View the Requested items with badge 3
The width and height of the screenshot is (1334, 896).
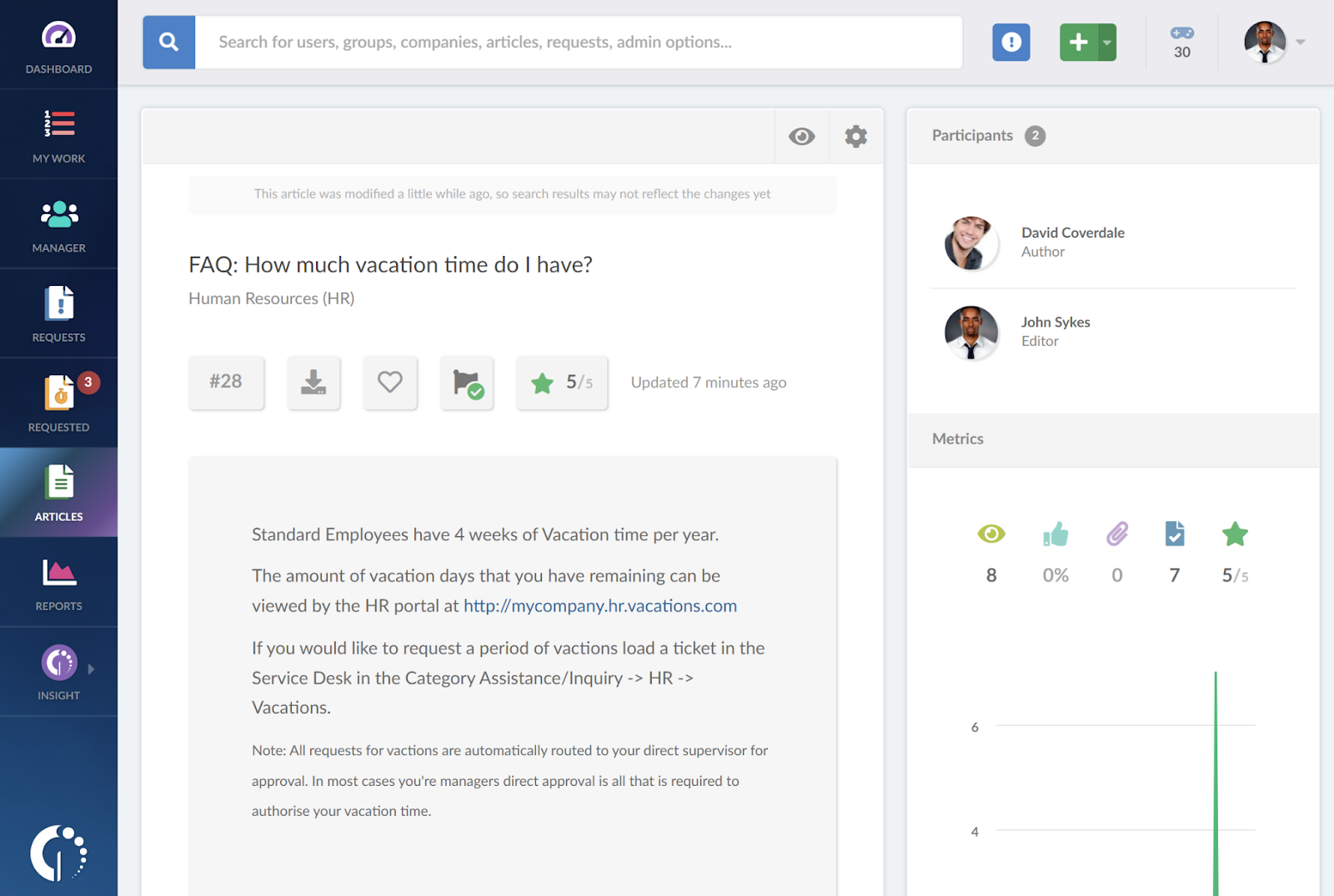[x=58, y=403]
